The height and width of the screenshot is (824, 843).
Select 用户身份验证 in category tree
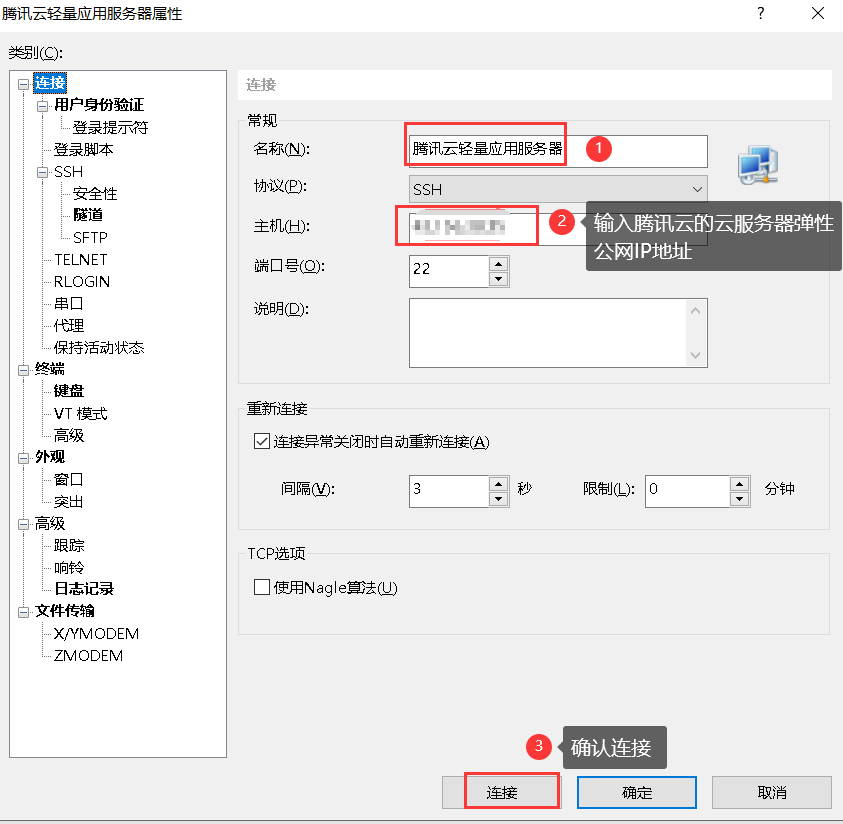[99, 105]
